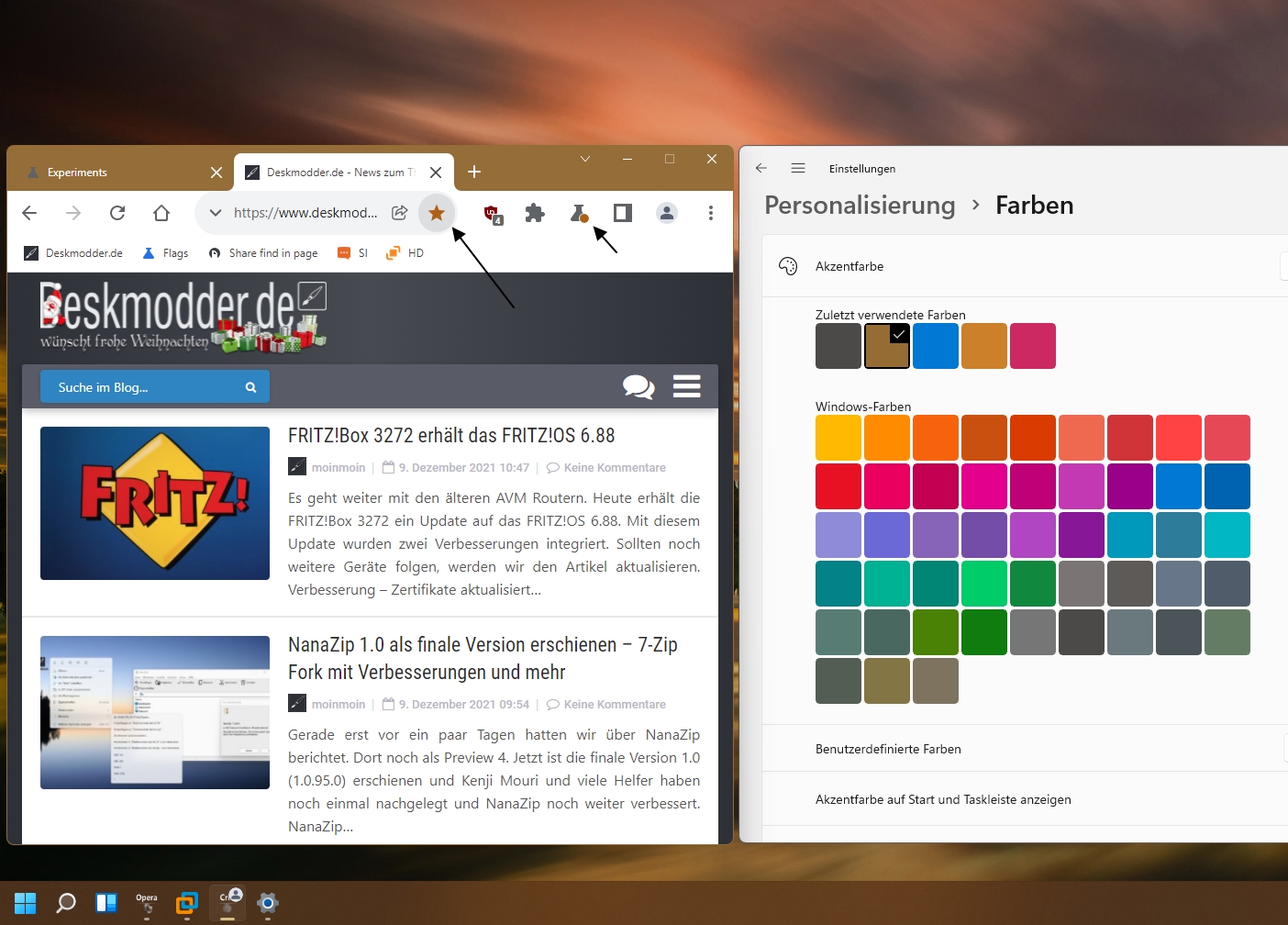
Task: Pick the yellow gold Windows color
Action: point(838,438)
